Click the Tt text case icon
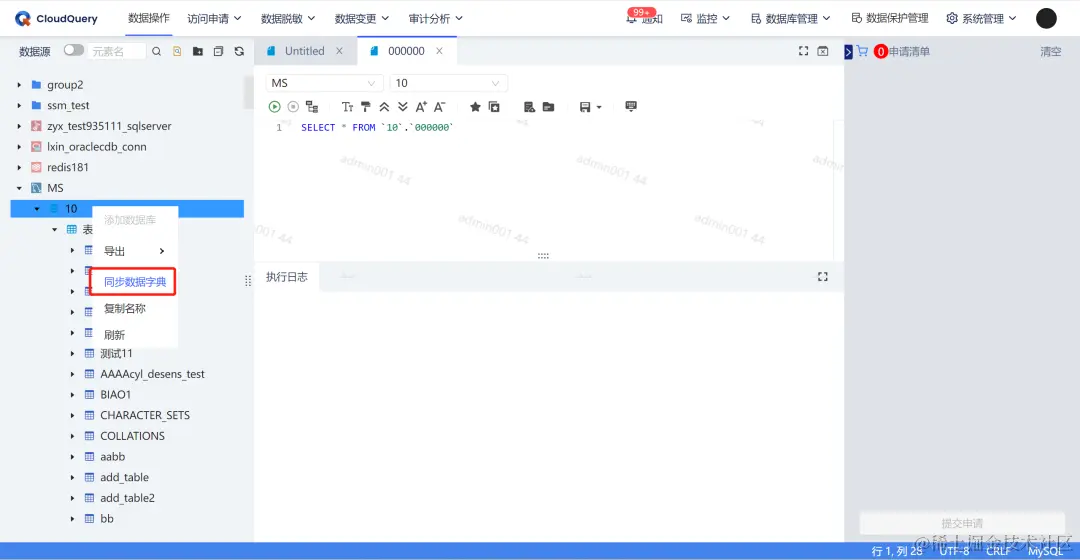The width and height of the screenshot is (1080, 560). [347, 107]
